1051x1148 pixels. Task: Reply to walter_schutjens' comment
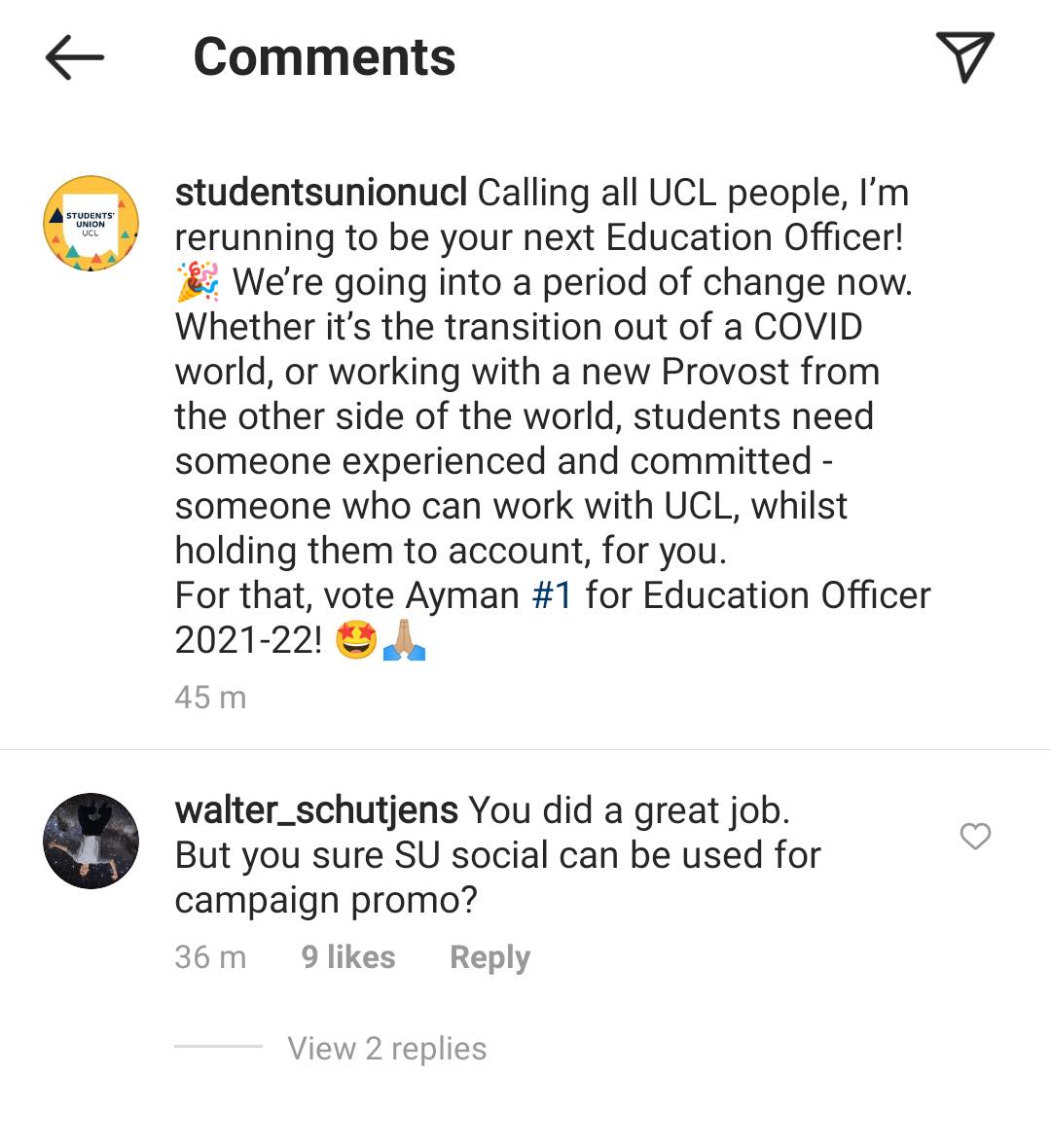pos(489,957)
